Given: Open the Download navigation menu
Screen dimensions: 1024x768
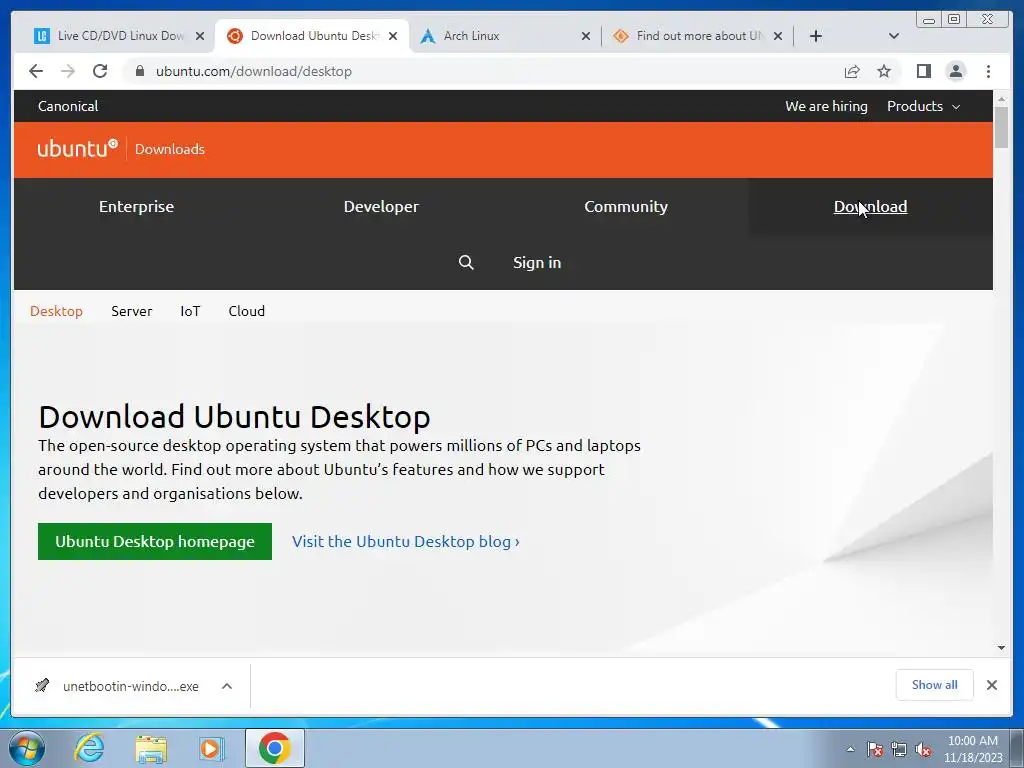Looking at the screenshot, I should tap(870, 206).
